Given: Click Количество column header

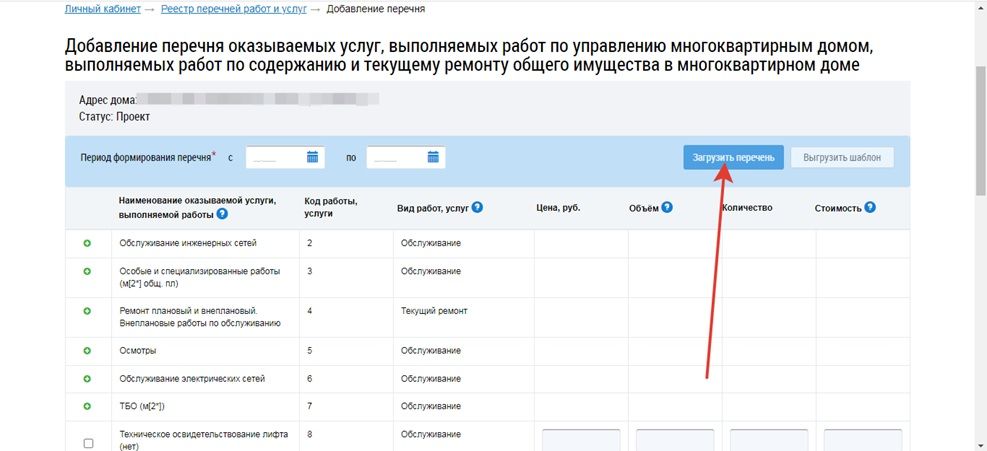Looking at the screenshot, I should pyautogui.click(x=747, y=207).
